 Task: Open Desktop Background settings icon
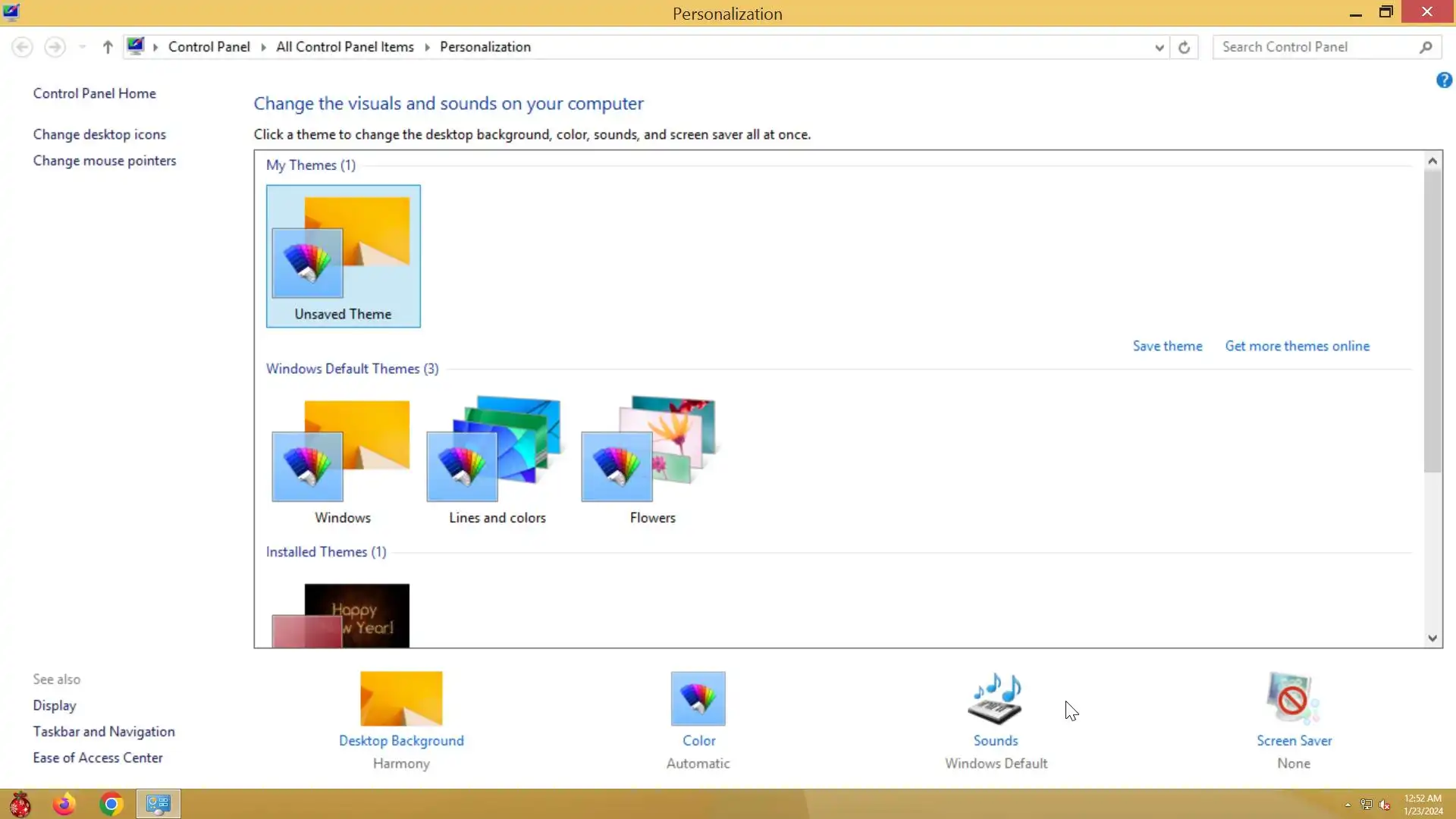[401, 698]
